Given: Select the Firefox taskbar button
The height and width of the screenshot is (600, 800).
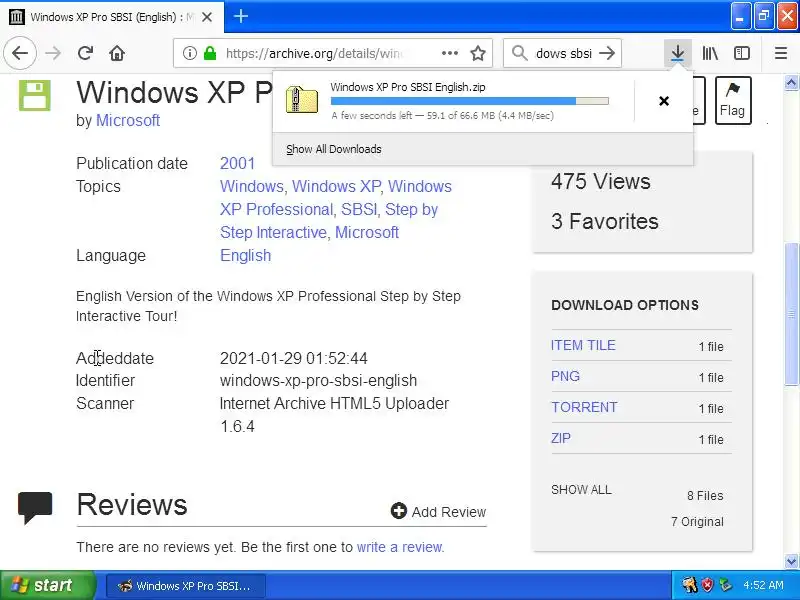Looking at the screenshot, I should point(186,586).
